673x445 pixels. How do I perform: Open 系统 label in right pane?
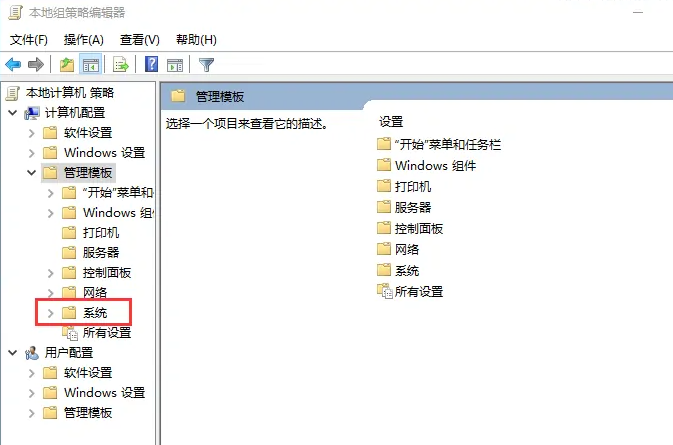point(407,271)
